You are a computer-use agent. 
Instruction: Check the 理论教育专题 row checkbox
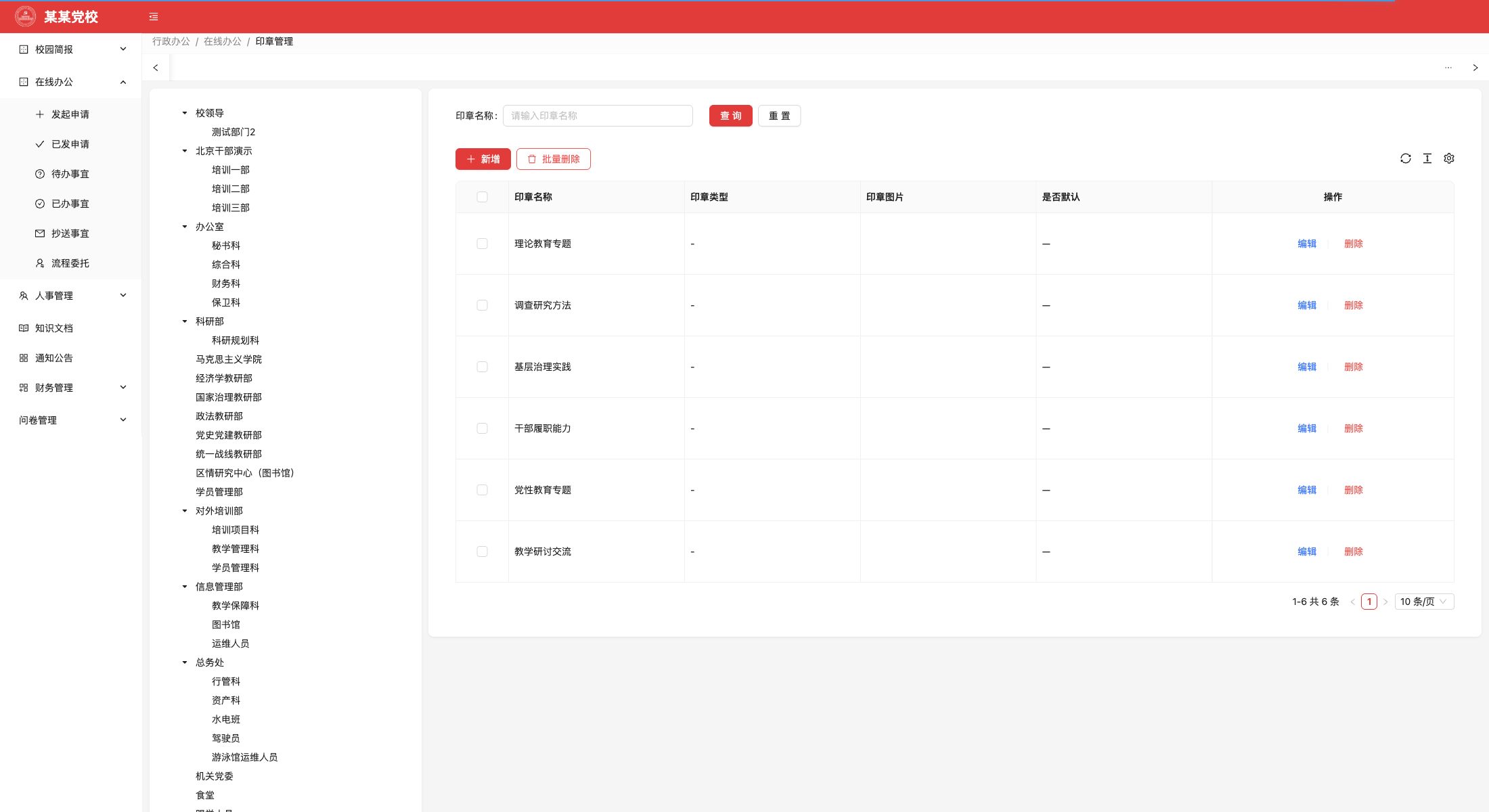click(482, 244)
